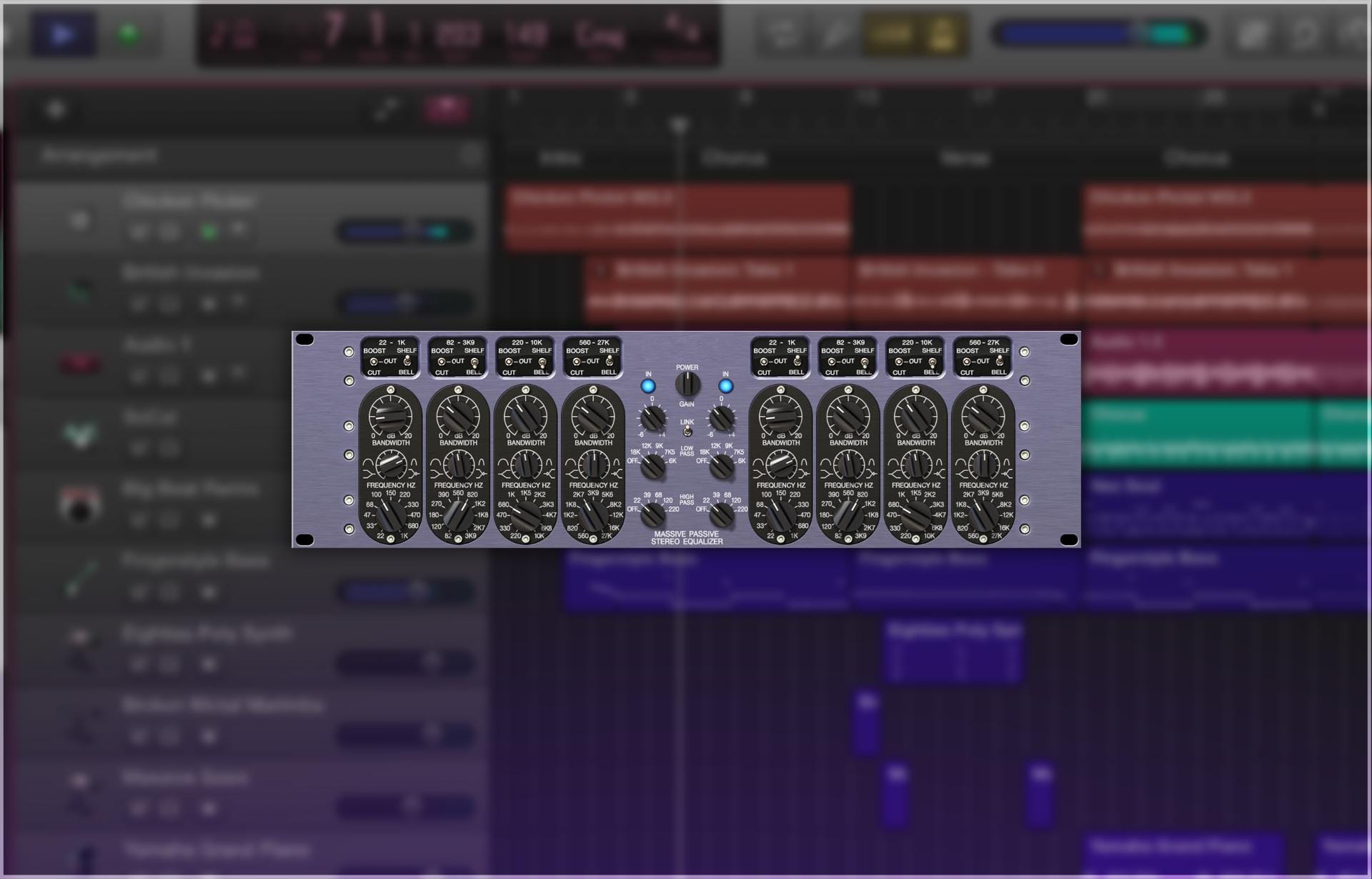The height and width of the screenshot is (879, 1372).
Task: Flip right channel 560-27K Shelf/Bell switch
Action: coord(1000,362)
